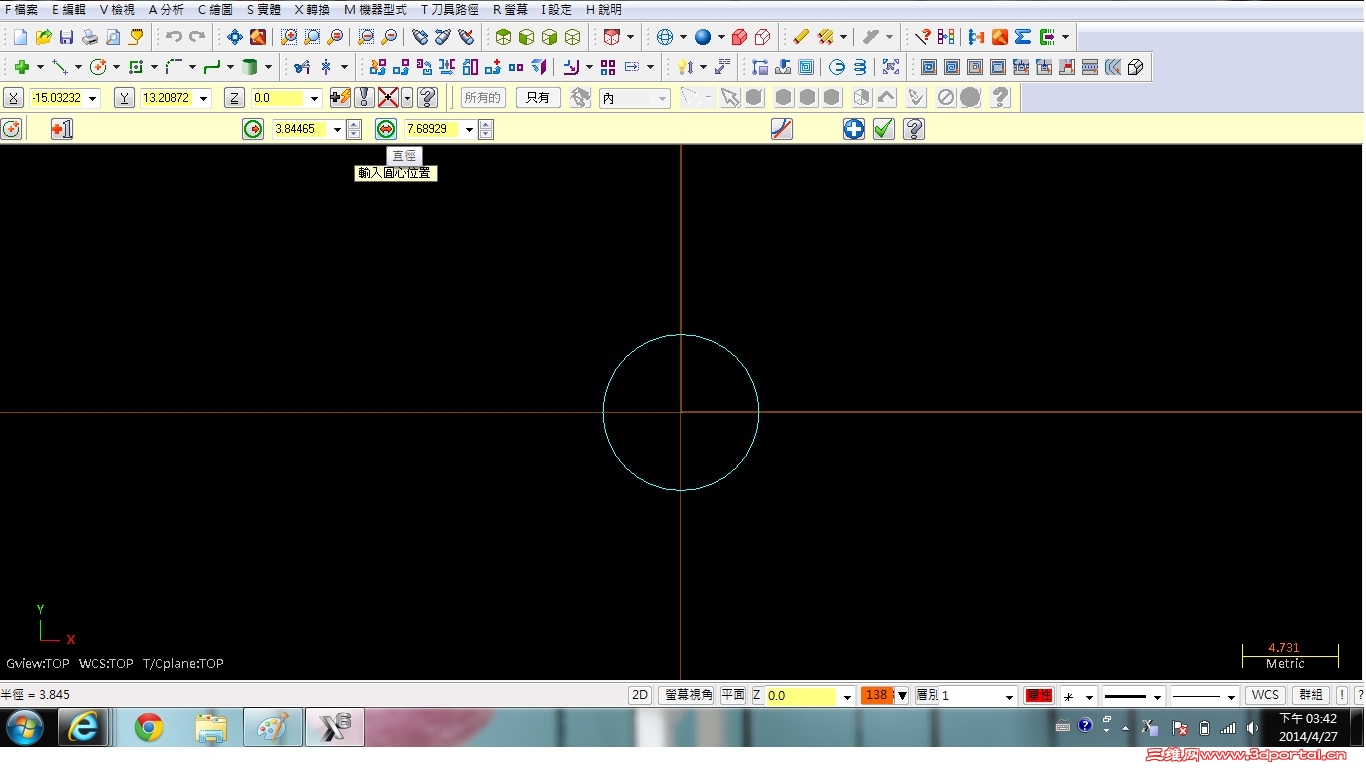Open the 內 selection mode combo box
The width and height of the screenshot is (1366, 768).
point(634,98)
